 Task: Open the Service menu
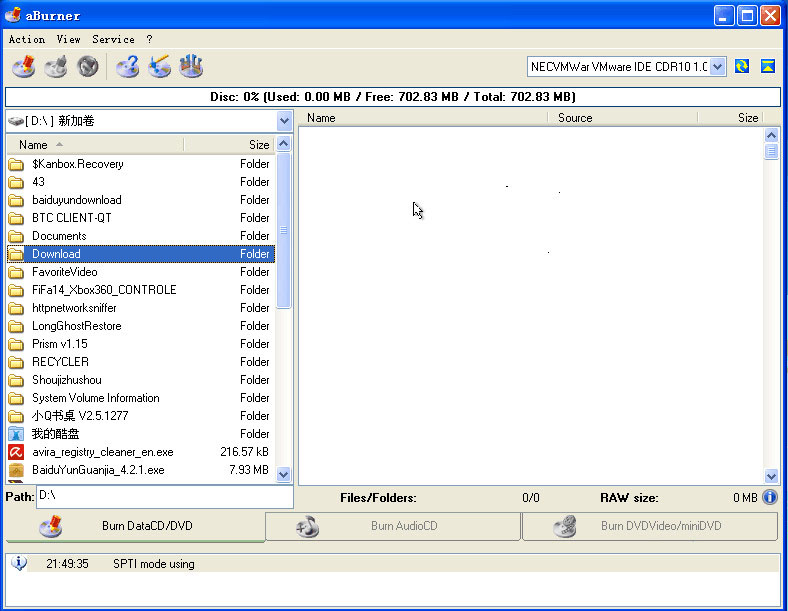pyautogui.click(x=113, y=39)
